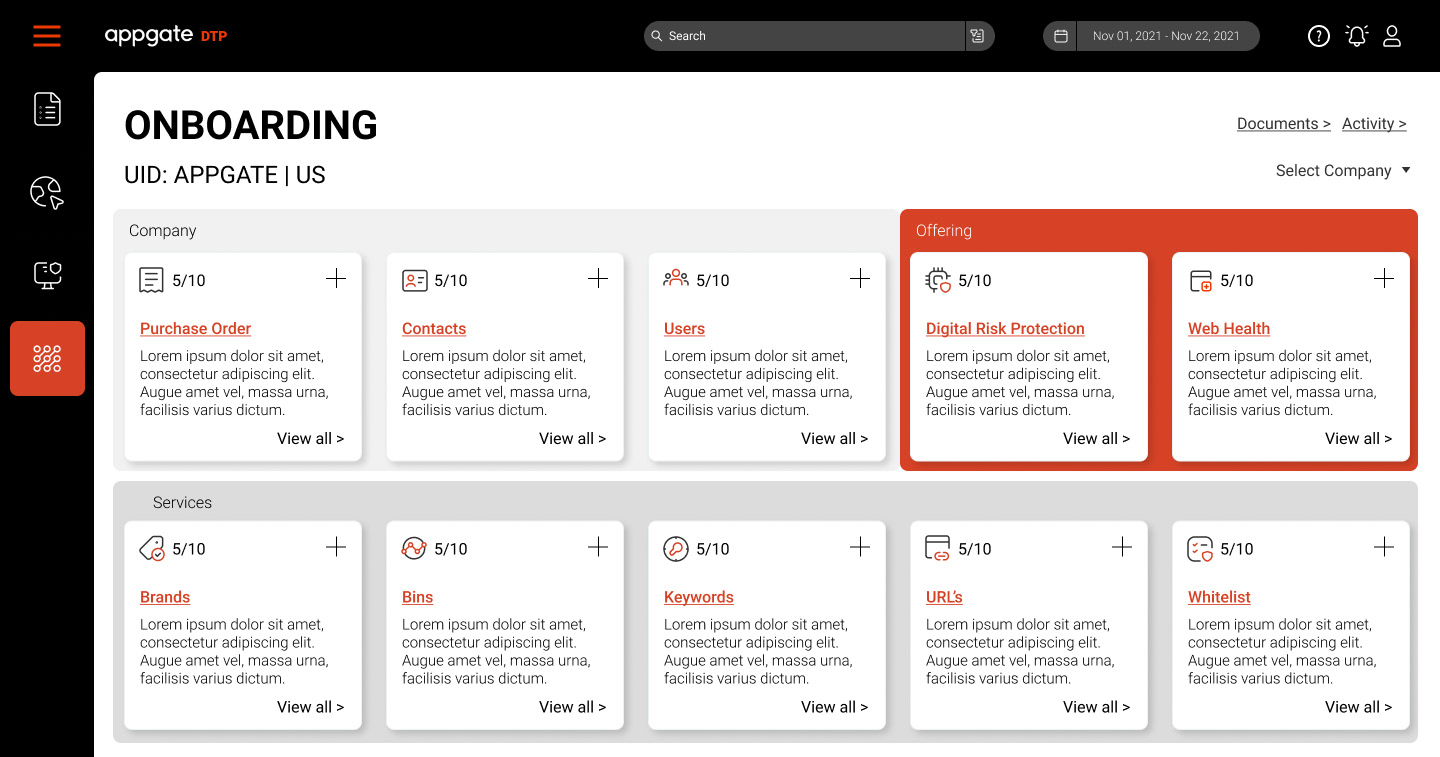This screenshot has width=1440, height=757.
Task: Click View all on the Keywords card
Action: pyautogui.click(x=834, y=707)
